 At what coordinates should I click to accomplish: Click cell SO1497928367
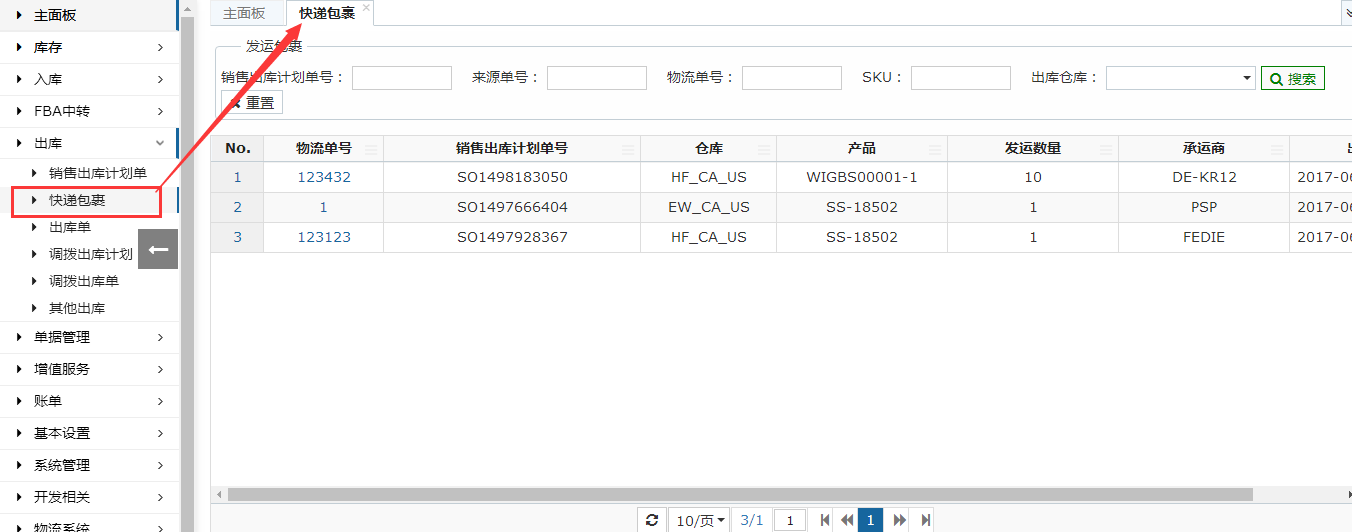(x=512, y=237)
